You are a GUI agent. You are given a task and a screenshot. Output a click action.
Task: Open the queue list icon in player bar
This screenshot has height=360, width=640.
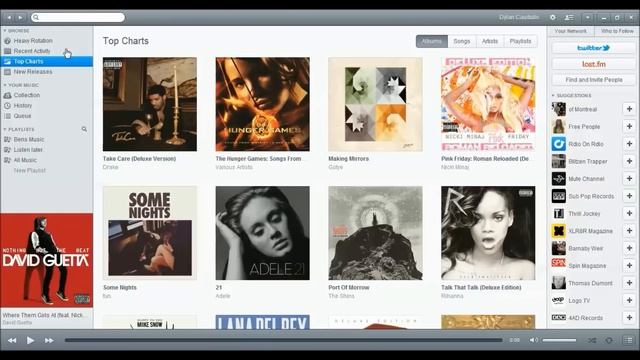click(x=629, y=340)
